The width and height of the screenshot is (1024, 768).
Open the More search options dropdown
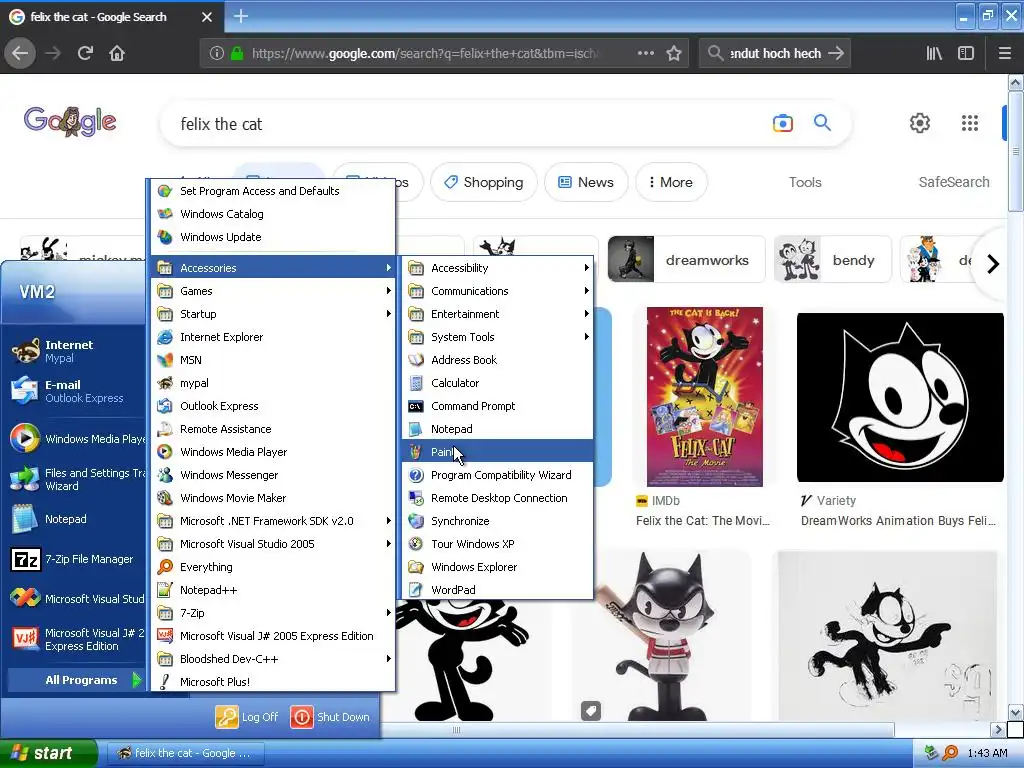pos(671,182)
